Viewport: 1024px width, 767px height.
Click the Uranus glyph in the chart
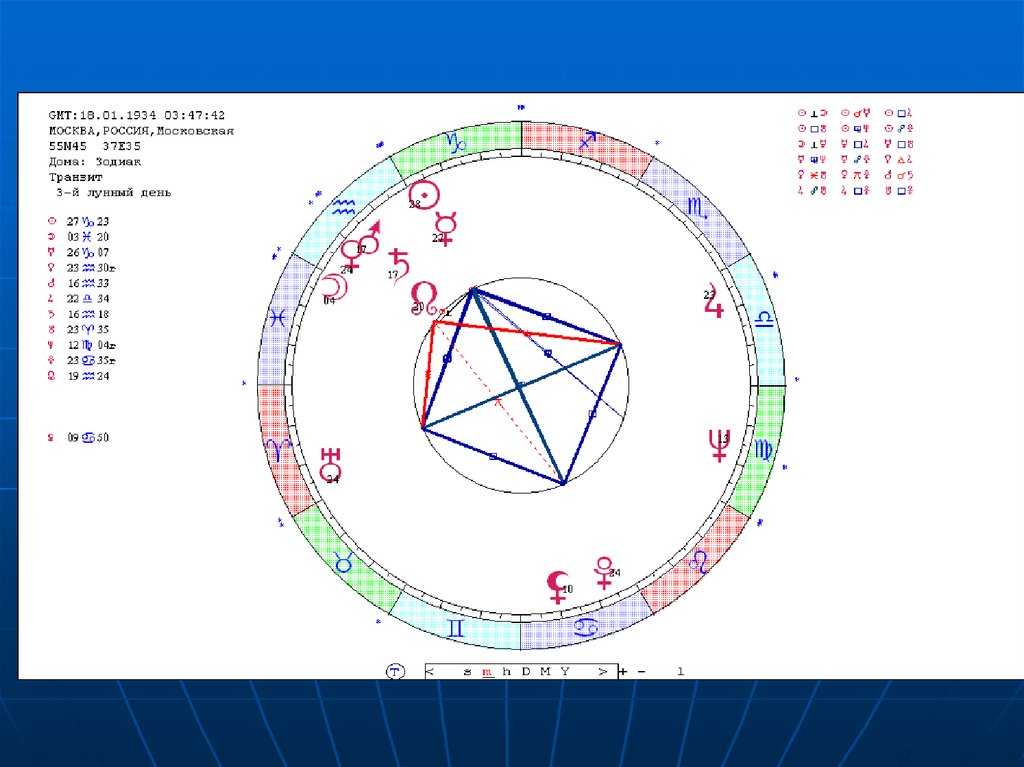tap(331, 464)
